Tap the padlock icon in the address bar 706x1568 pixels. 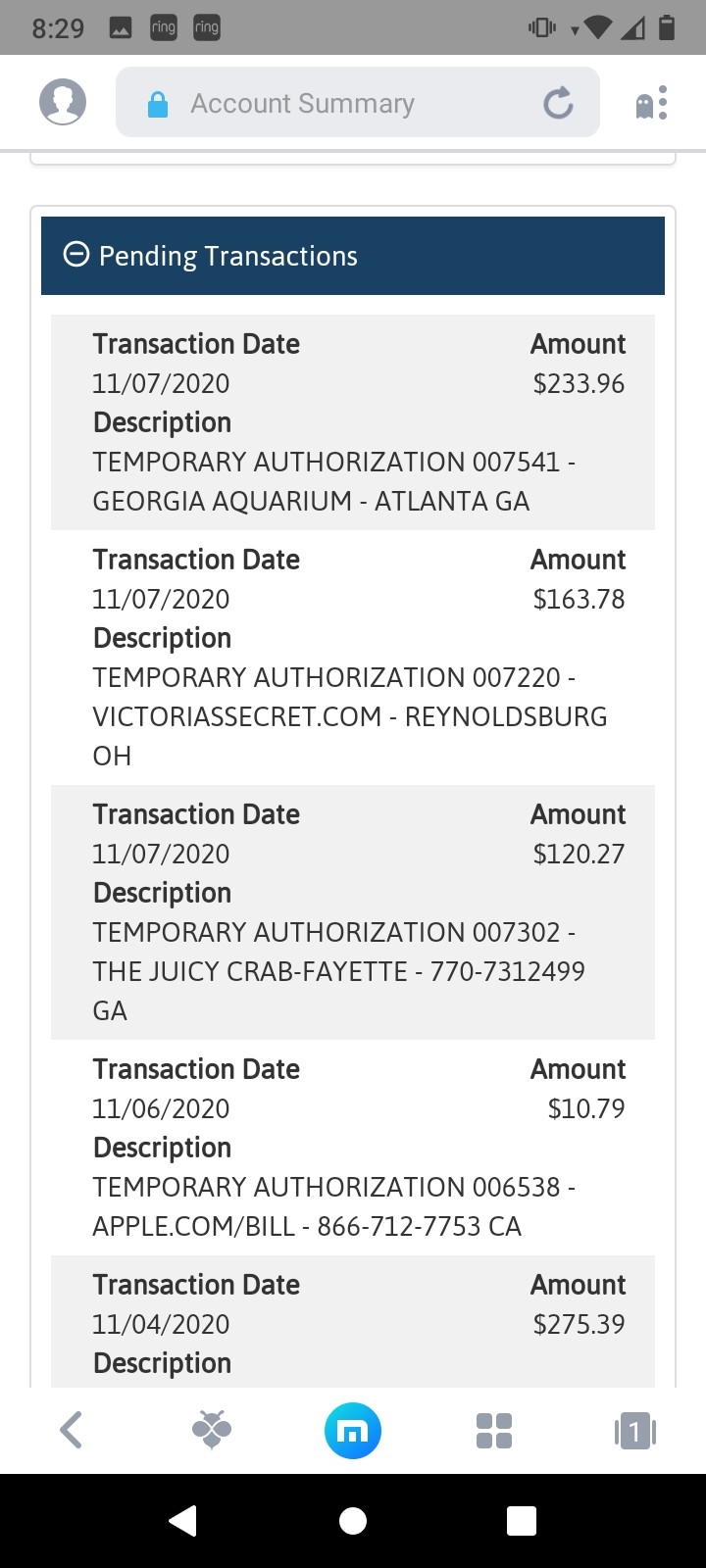157,101
